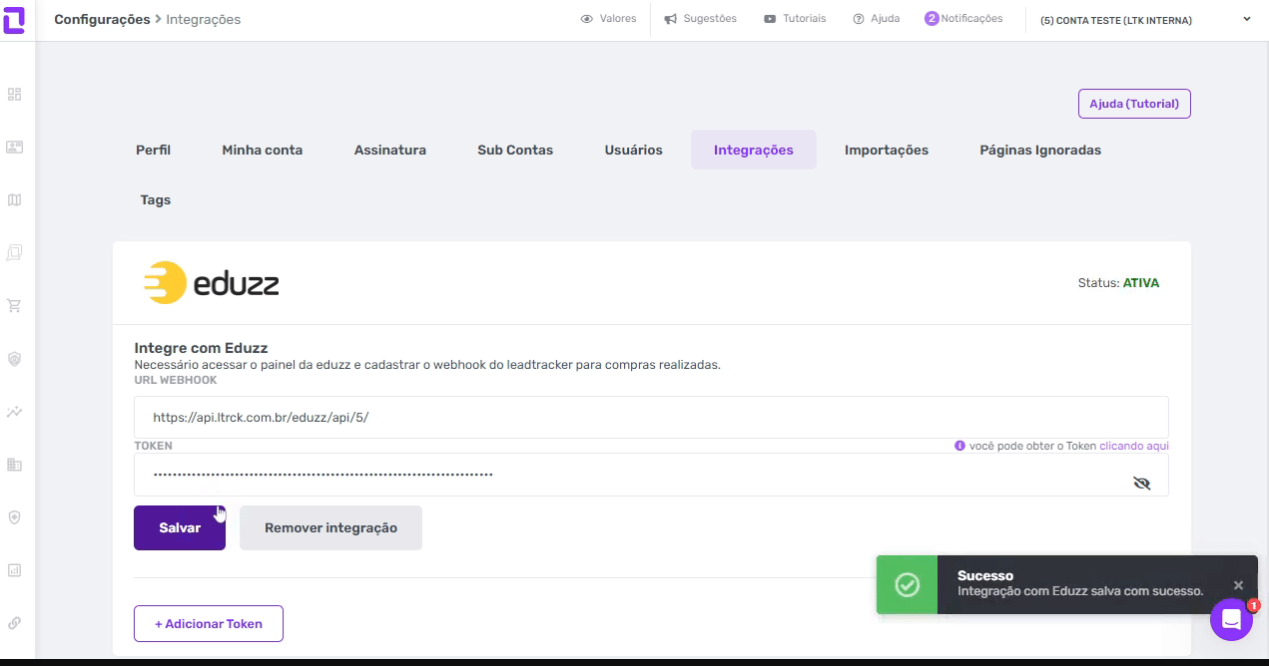Open the contact card icon in sidebar
The image size is (1269, 666).
[x=14, y=147]
